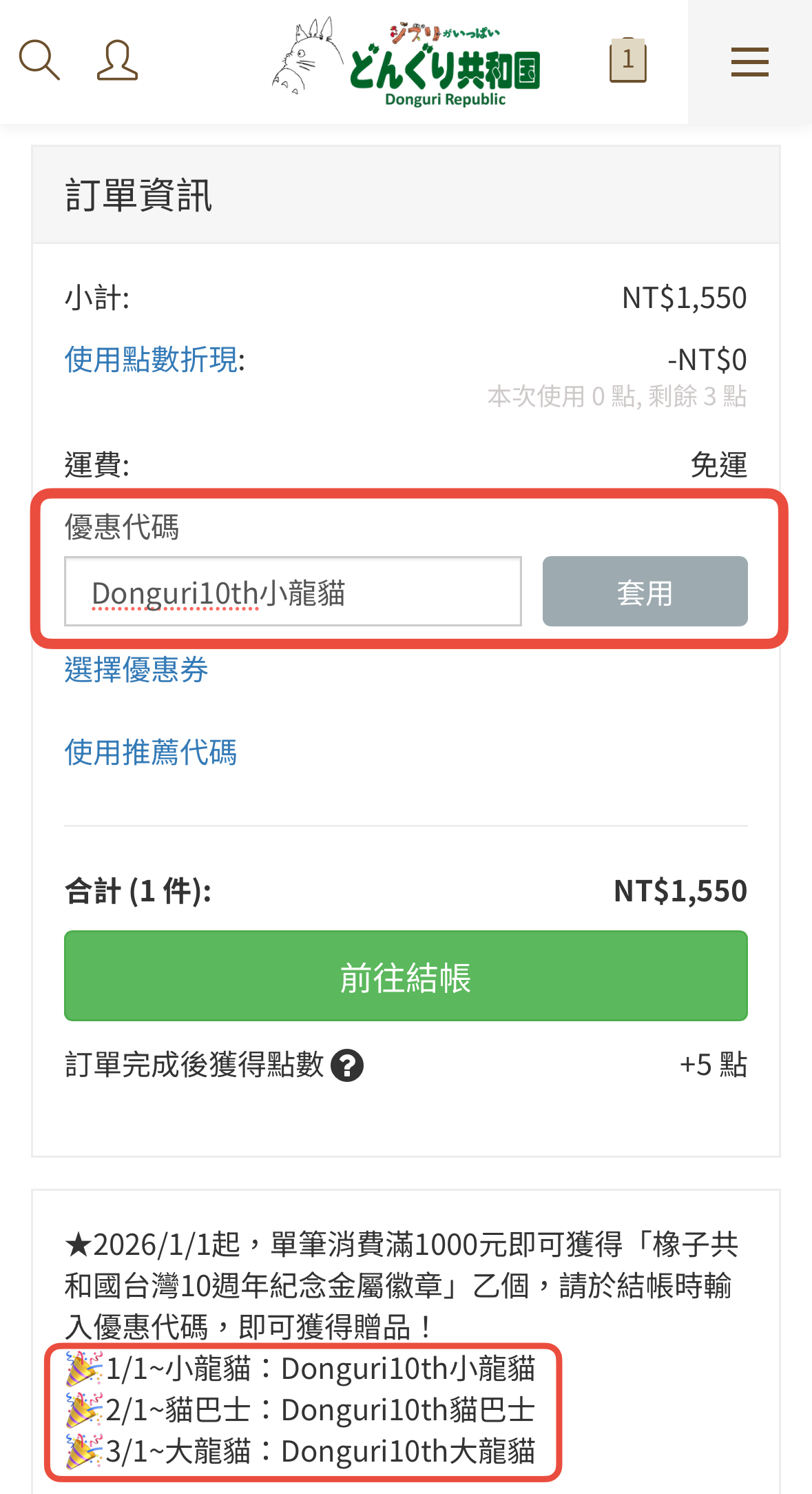812x1494 pixels.
Task: Go home via Donguri Republic logo
Action: tap(408, 62)
